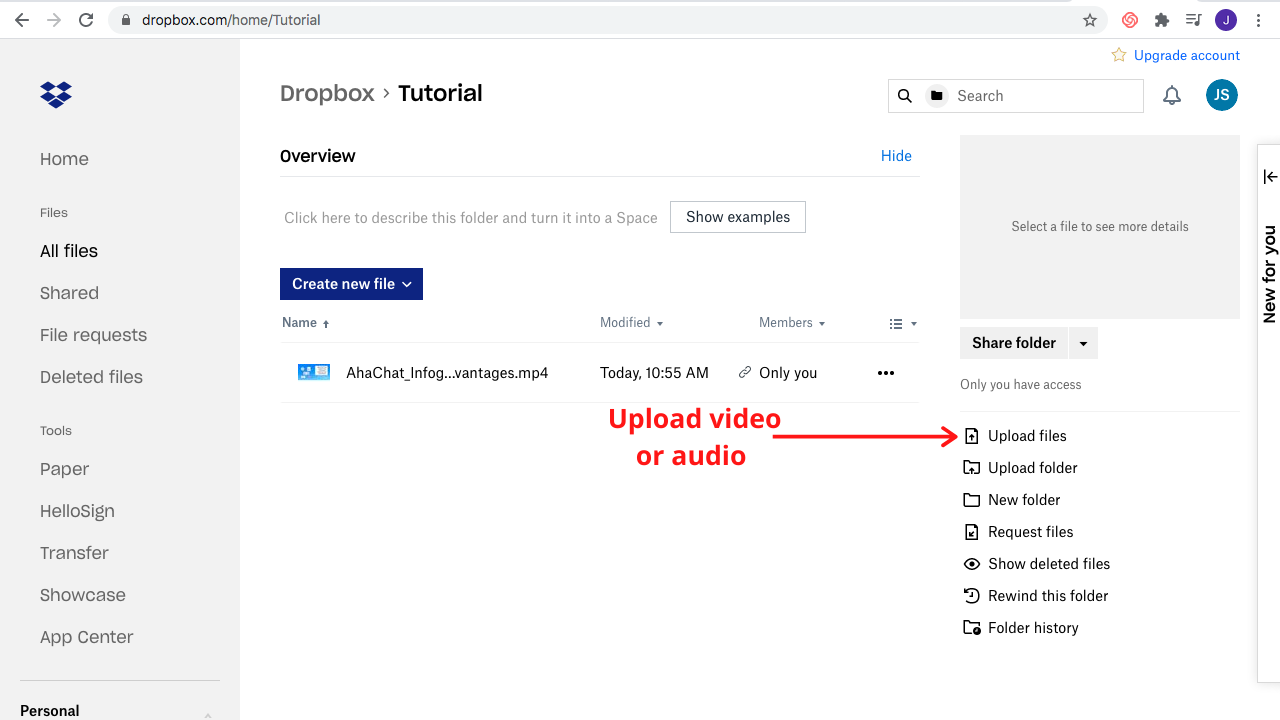Click the Request files label
Viewport: 1280px width, 720px height.
point(1031,532)
